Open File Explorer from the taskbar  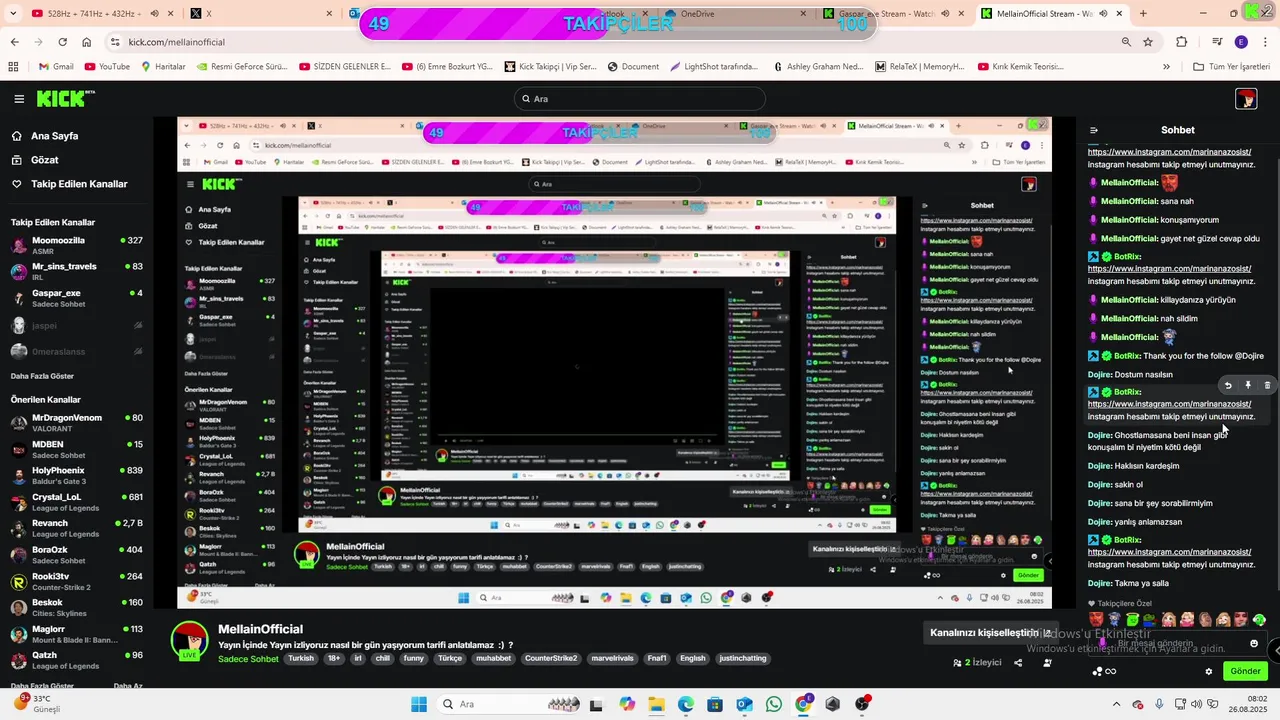click(657, 704)
